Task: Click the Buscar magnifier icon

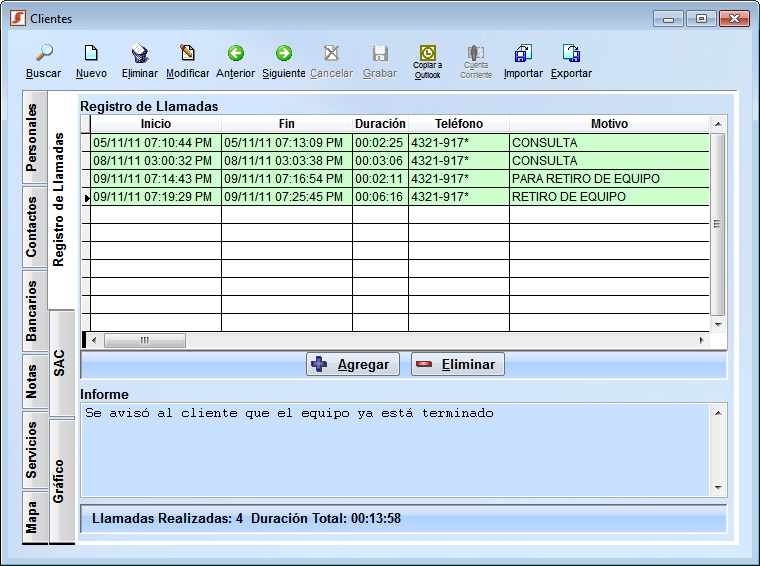Action: 43,54
